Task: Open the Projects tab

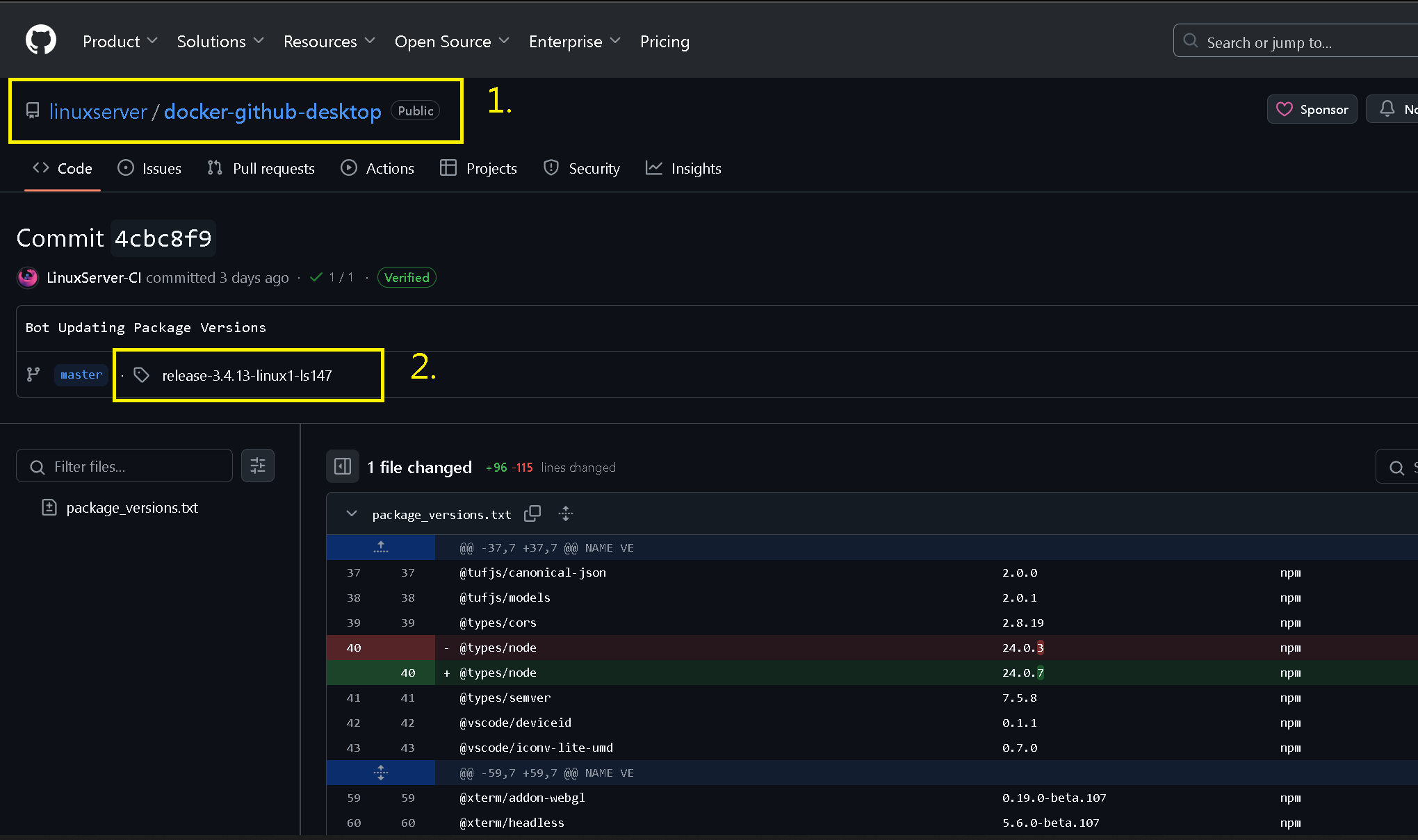Action: [479, 168]
